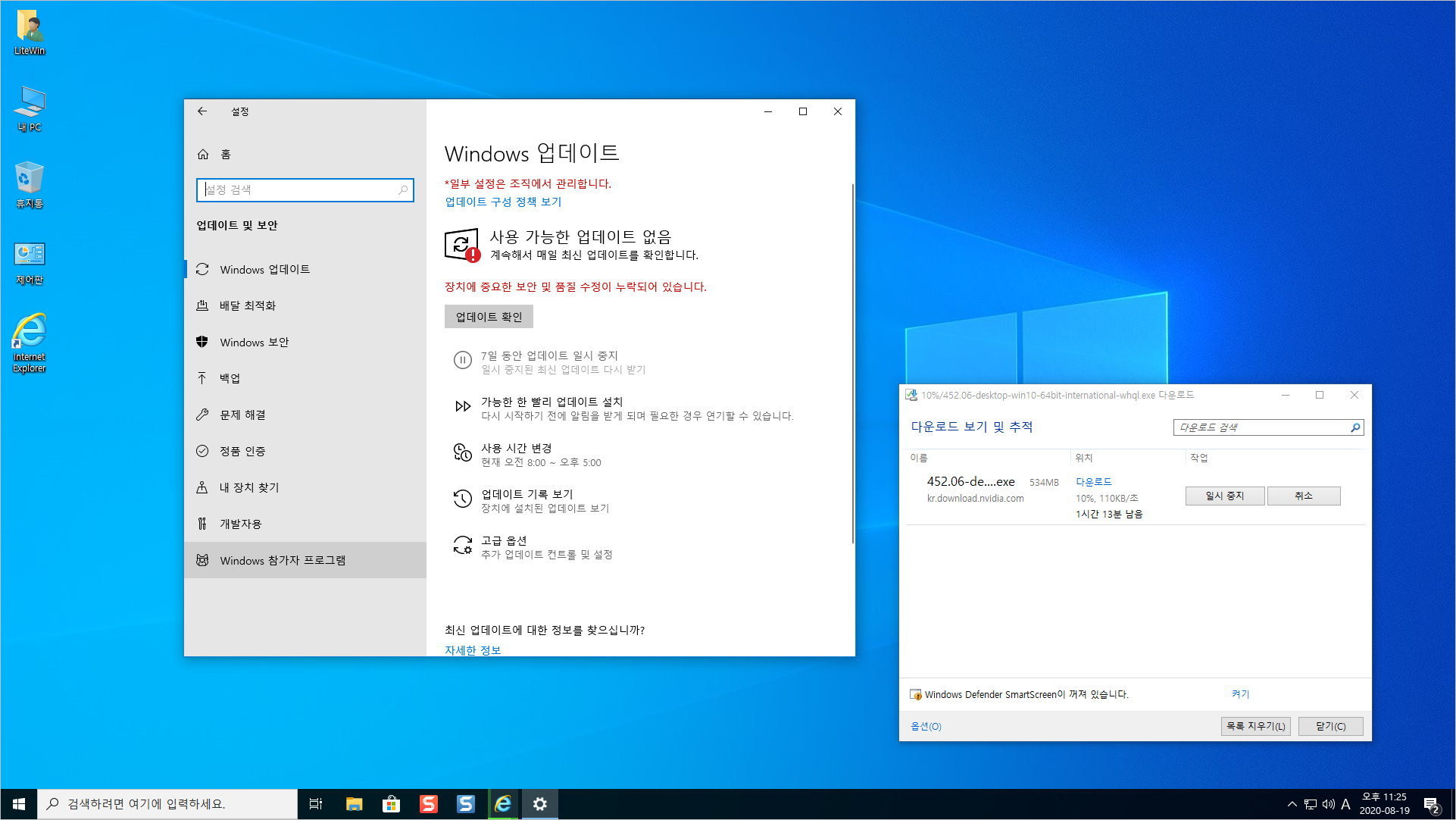This screenshot has width=1456, height=820.
Task: Turn on SmartScreen via 켜기 link
Action: pos(1240,695)
